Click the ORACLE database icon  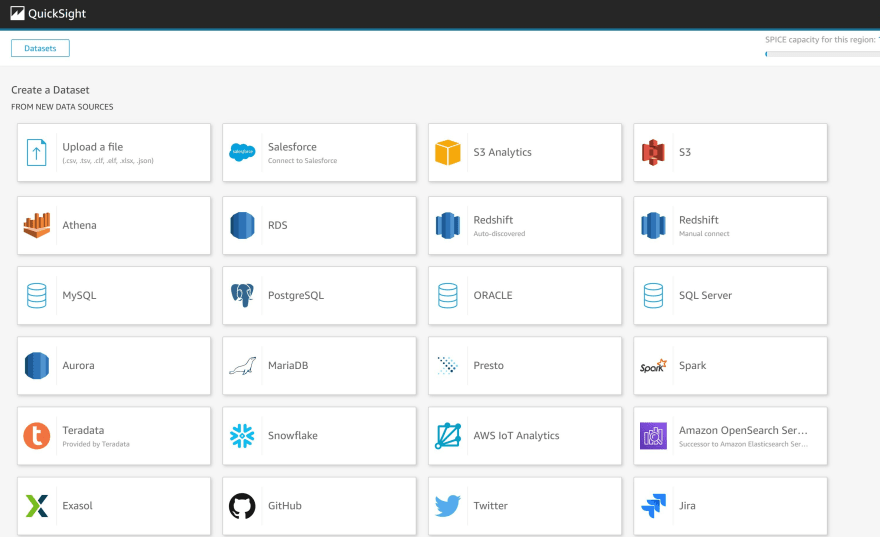pyautogui.click(x=447, y=296)
